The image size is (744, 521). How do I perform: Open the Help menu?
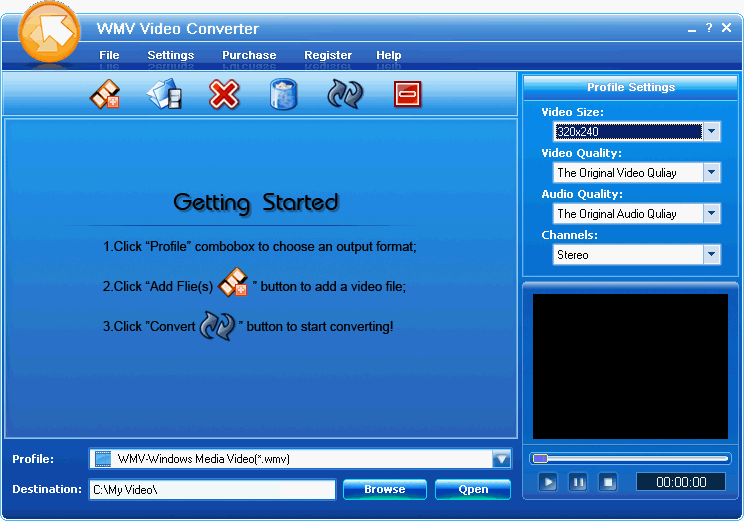389,55
